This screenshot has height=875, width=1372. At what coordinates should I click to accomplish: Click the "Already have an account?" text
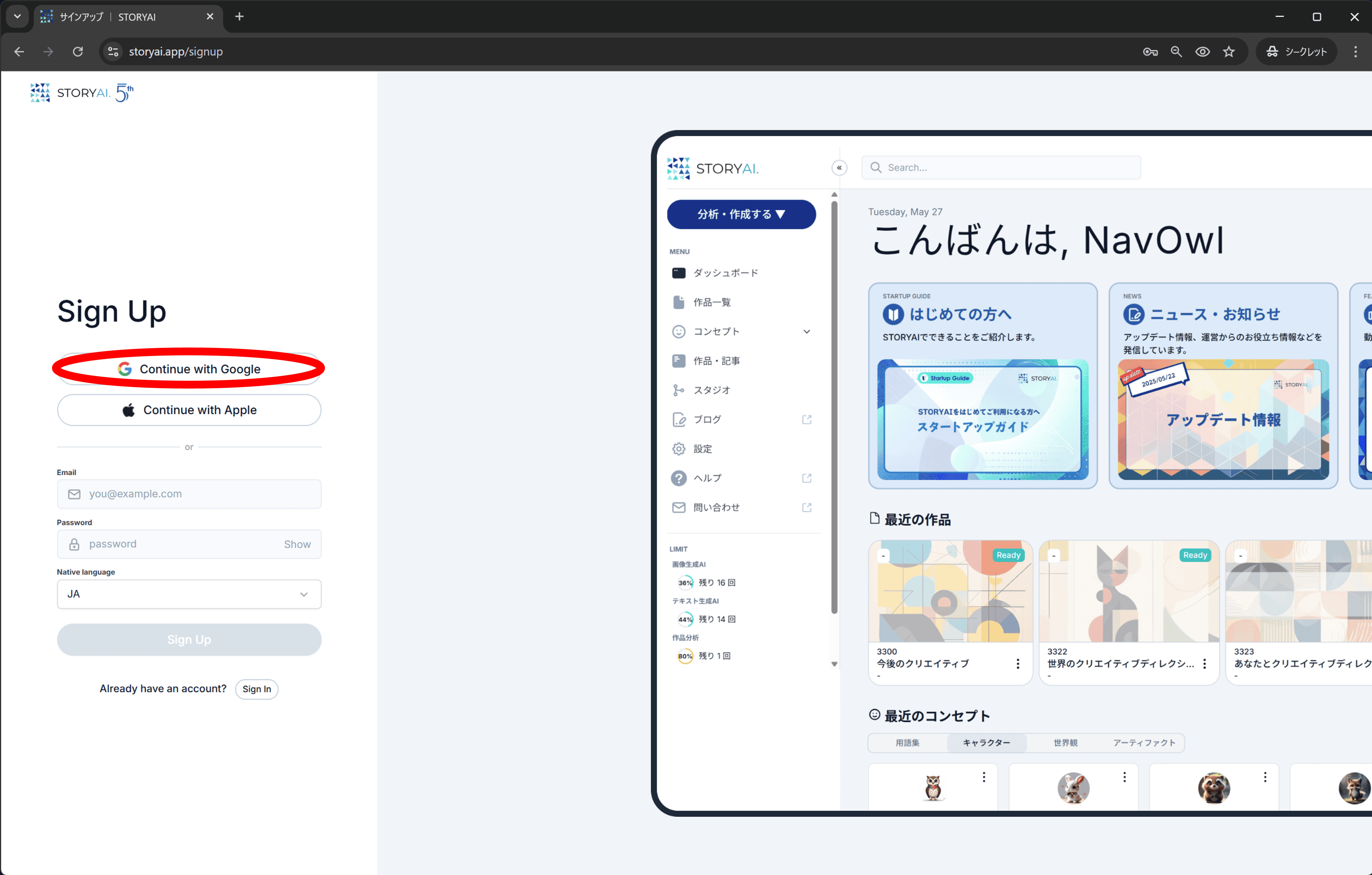click(x=163, y=689)
